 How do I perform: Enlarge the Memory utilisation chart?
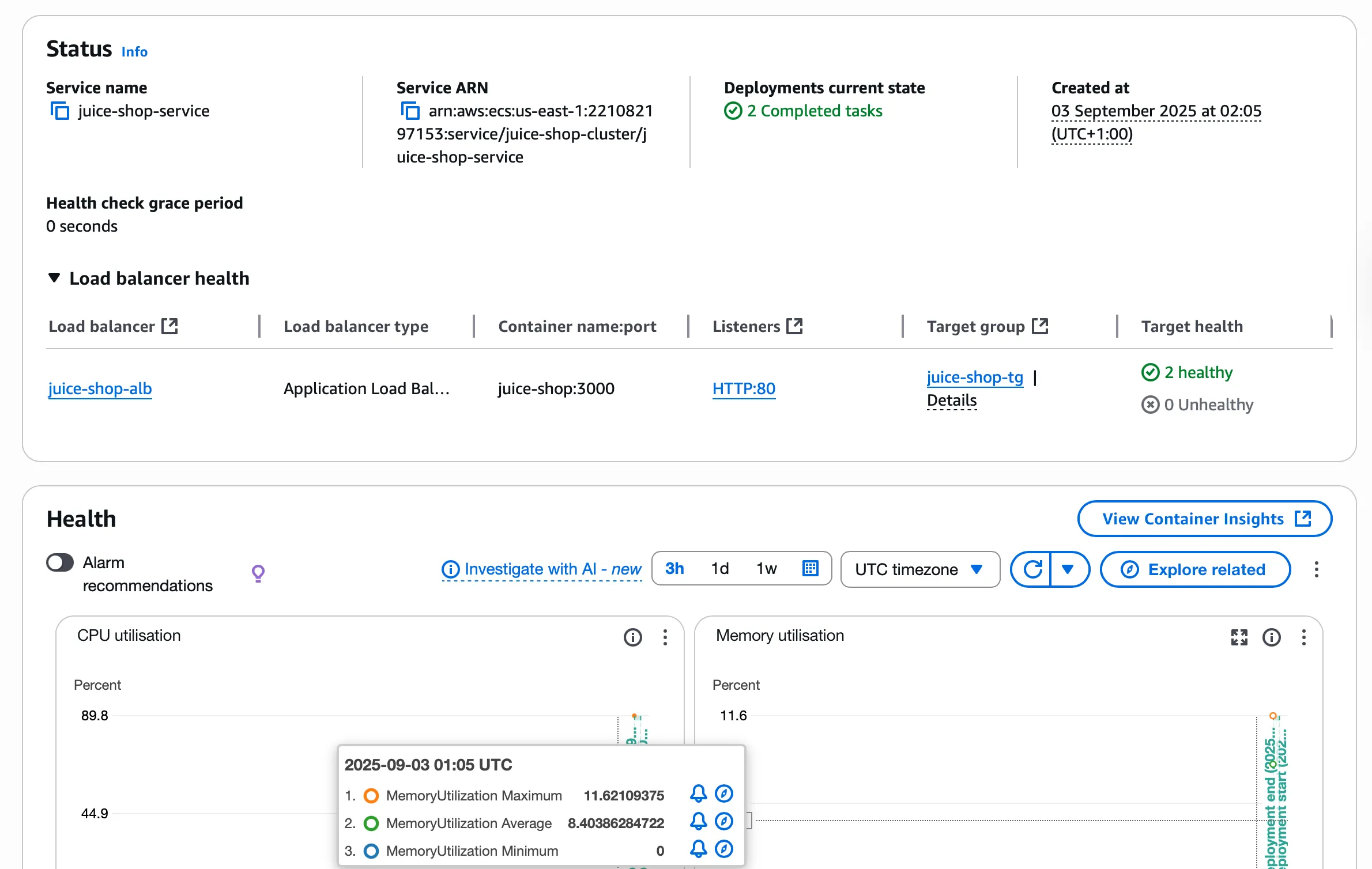[1239, 637]
